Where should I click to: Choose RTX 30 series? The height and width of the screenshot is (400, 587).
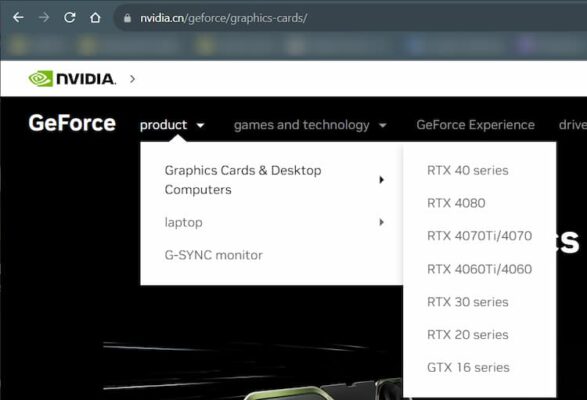[x=468, y=302]
